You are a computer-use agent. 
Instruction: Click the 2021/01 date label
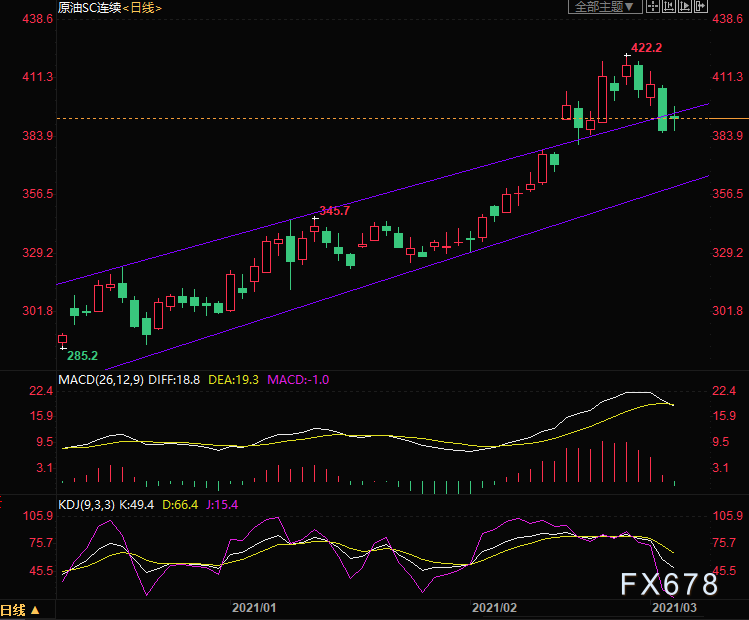click(x=254, y=608)
